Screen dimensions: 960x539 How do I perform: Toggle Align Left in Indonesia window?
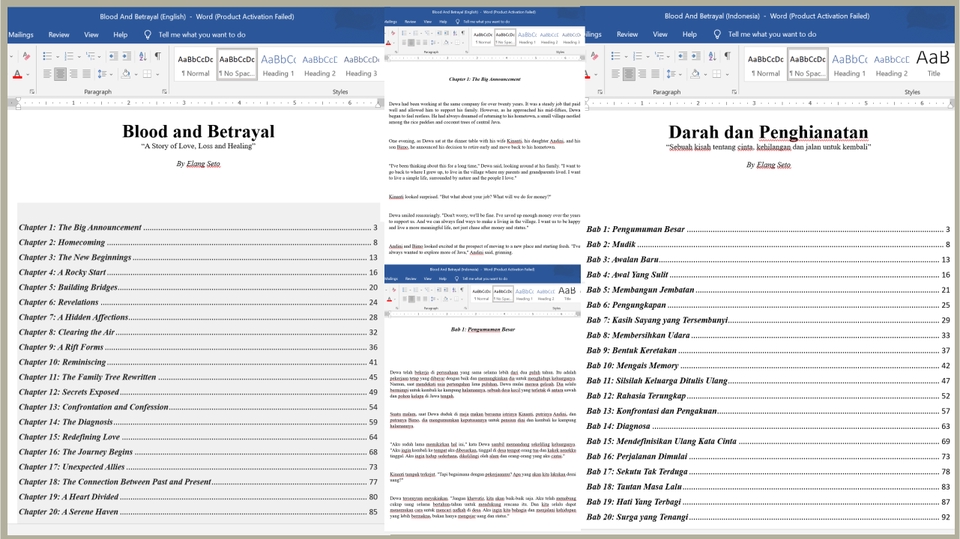(615, 74)
